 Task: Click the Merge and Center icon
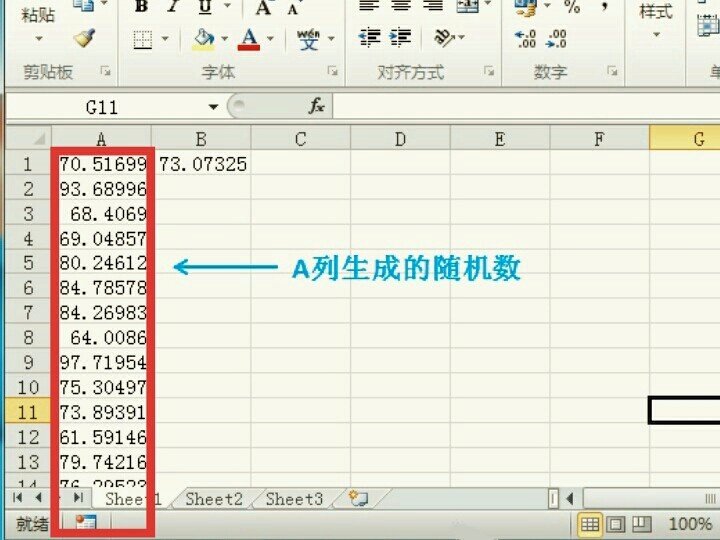coord(467,6)
